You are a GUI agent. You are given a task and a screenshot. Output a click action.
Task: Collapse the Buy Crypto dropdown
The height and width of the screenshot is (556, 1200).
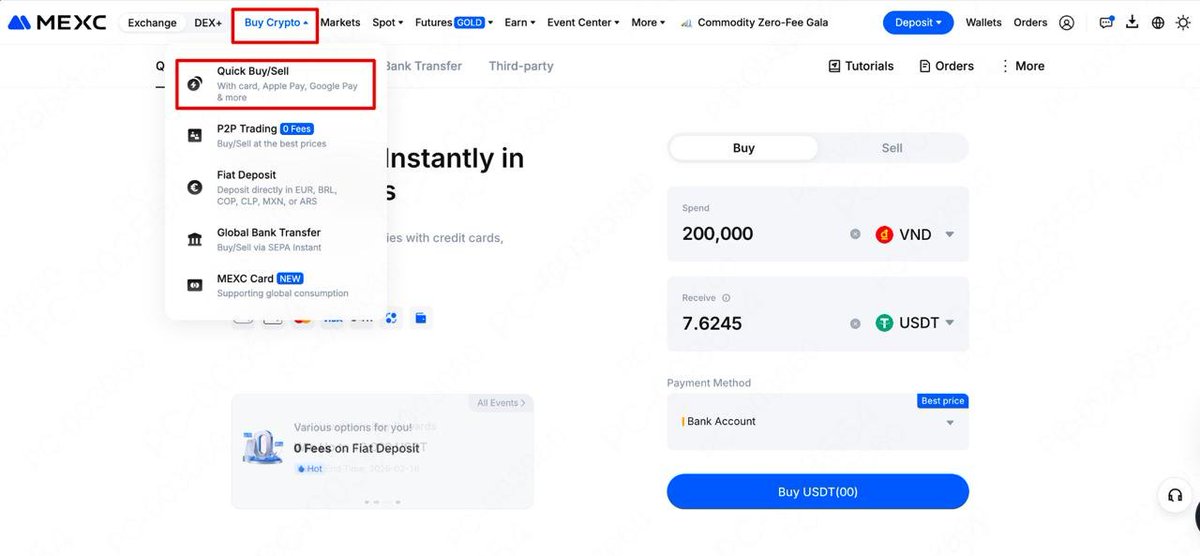276,22
